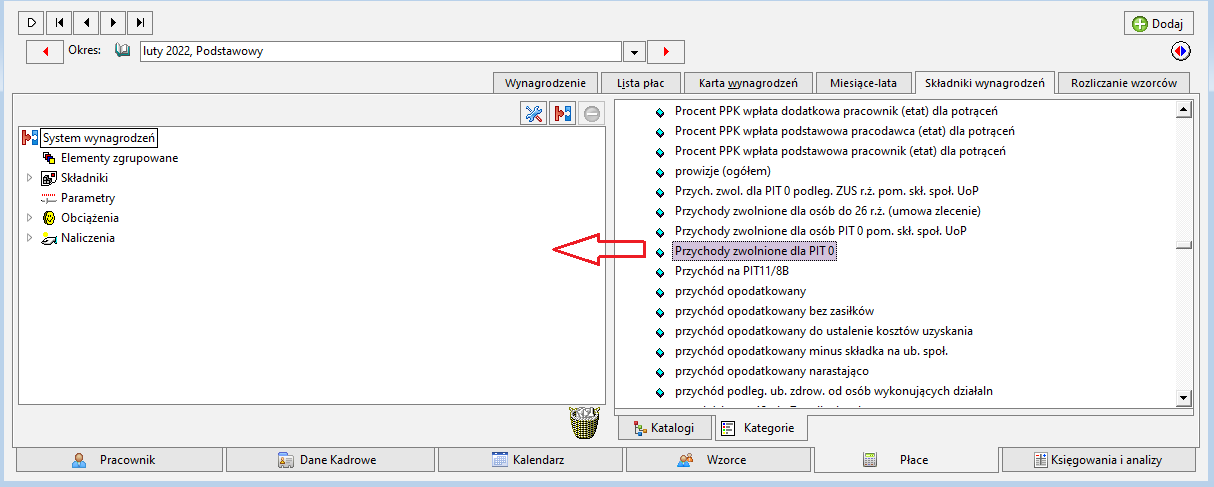The image size is (1214, 487).
Task: Click the period field luty 2022, Podstawowy
Action: coord(381,51)
